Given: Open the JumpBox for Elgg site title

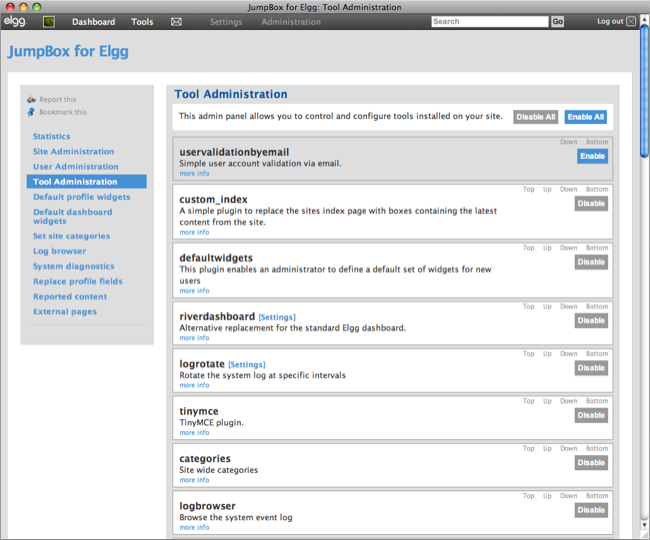Looking at the screenshot, I should [68, 51].
